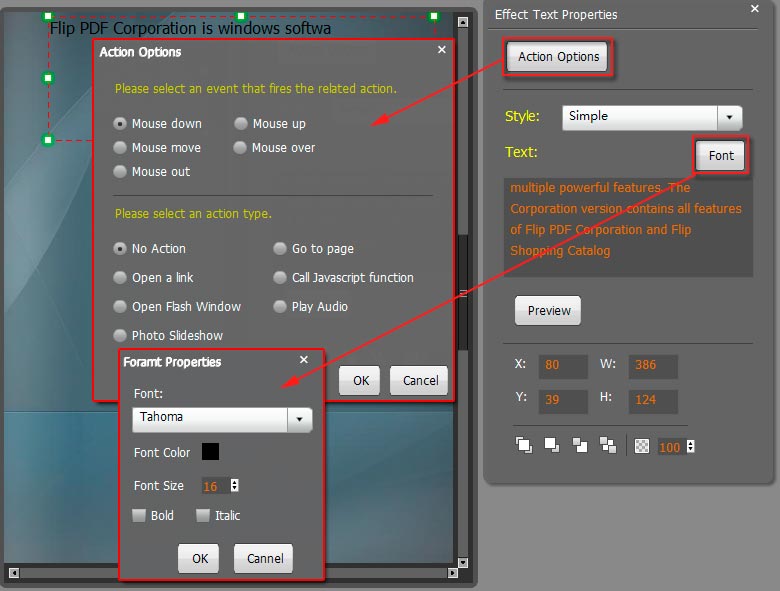
Task: Click the bring to front layer icon
Action: [524, 446]
